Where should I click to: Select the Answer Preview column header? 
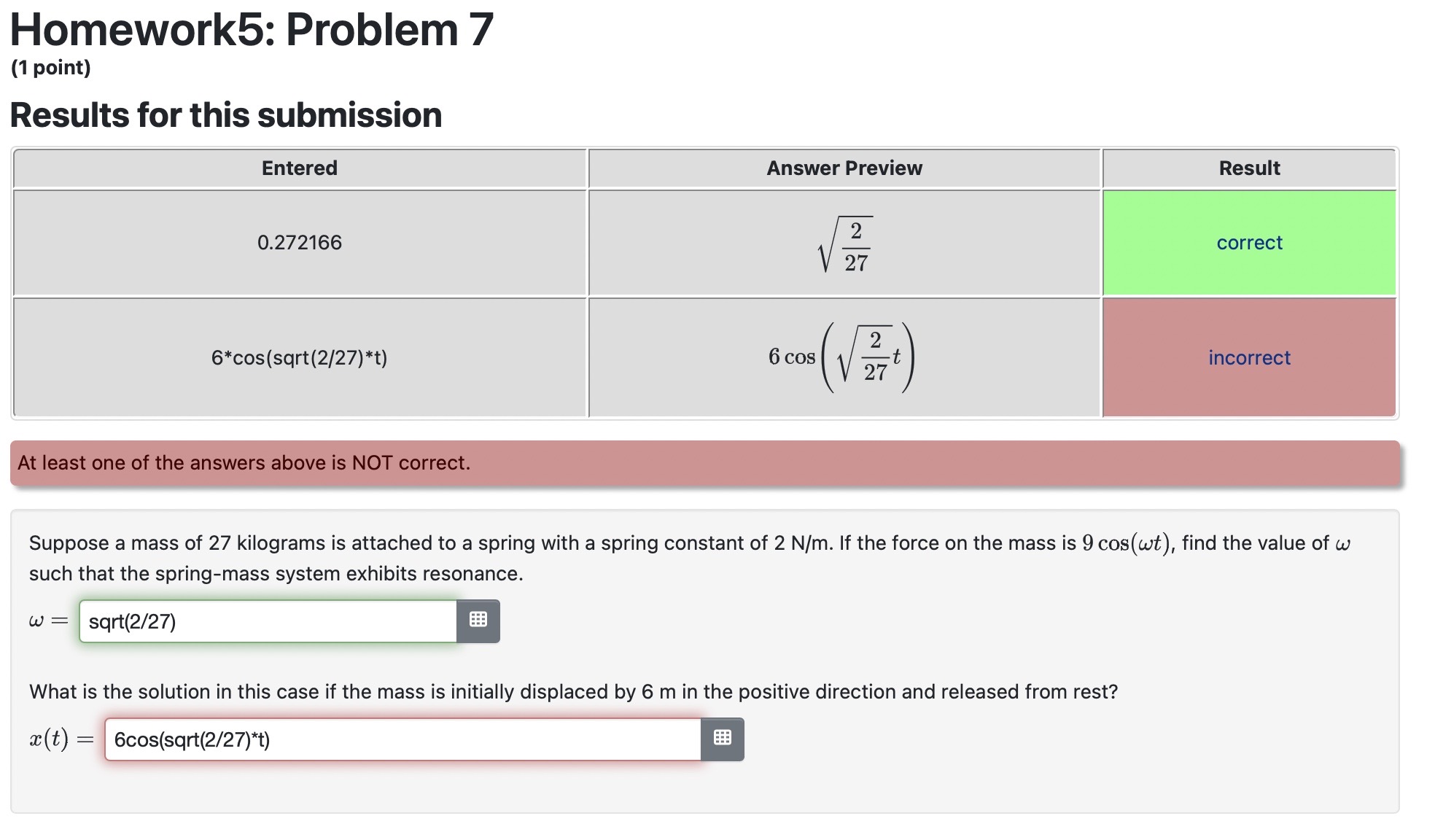click(844, 168)
